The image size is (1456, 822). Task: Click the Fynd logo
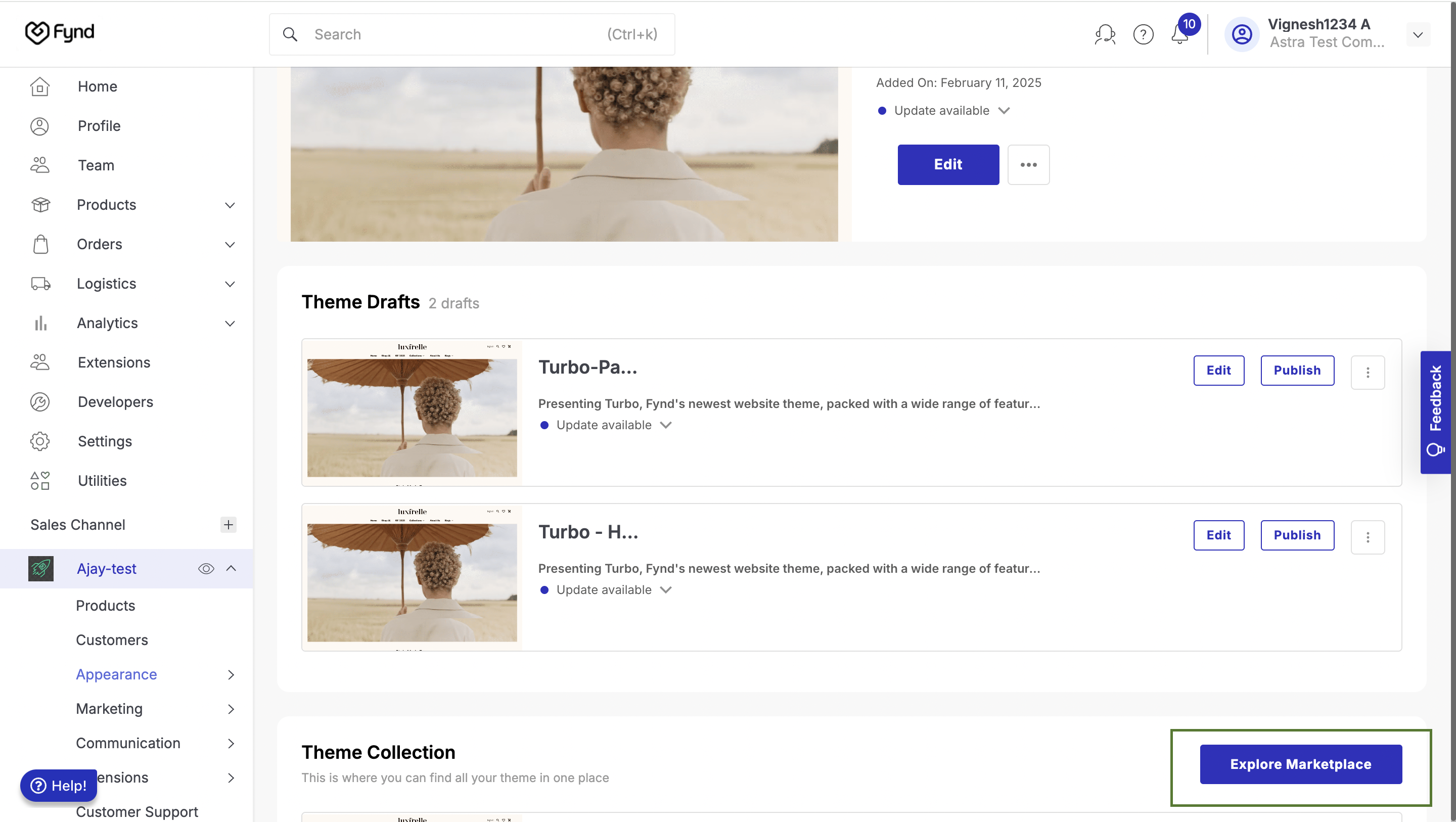pyautogui.click(x=59, y=32)
